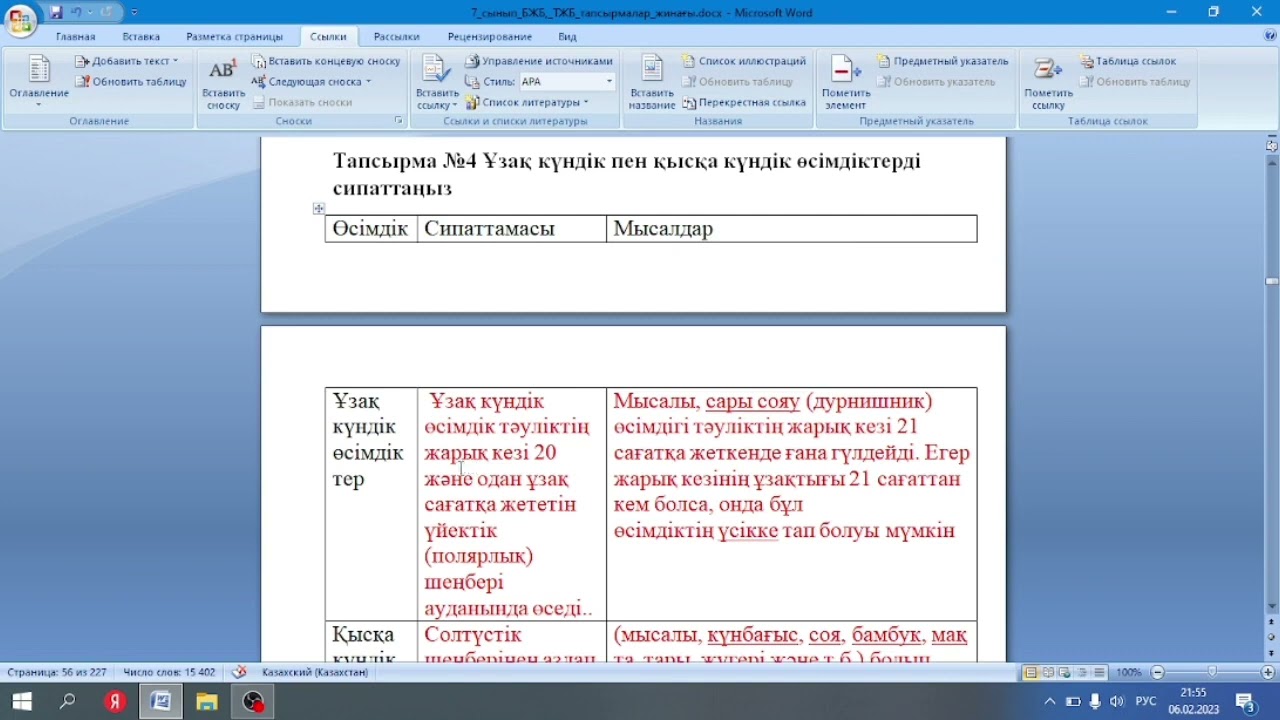Zoom out with the minus button

1157,672
